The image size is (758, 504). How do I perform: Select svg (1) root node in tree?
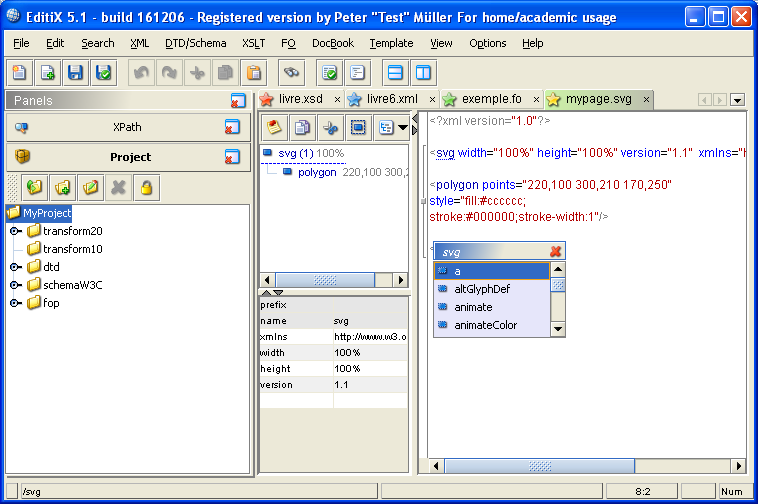pyautogui.click(x=296, y=153)
